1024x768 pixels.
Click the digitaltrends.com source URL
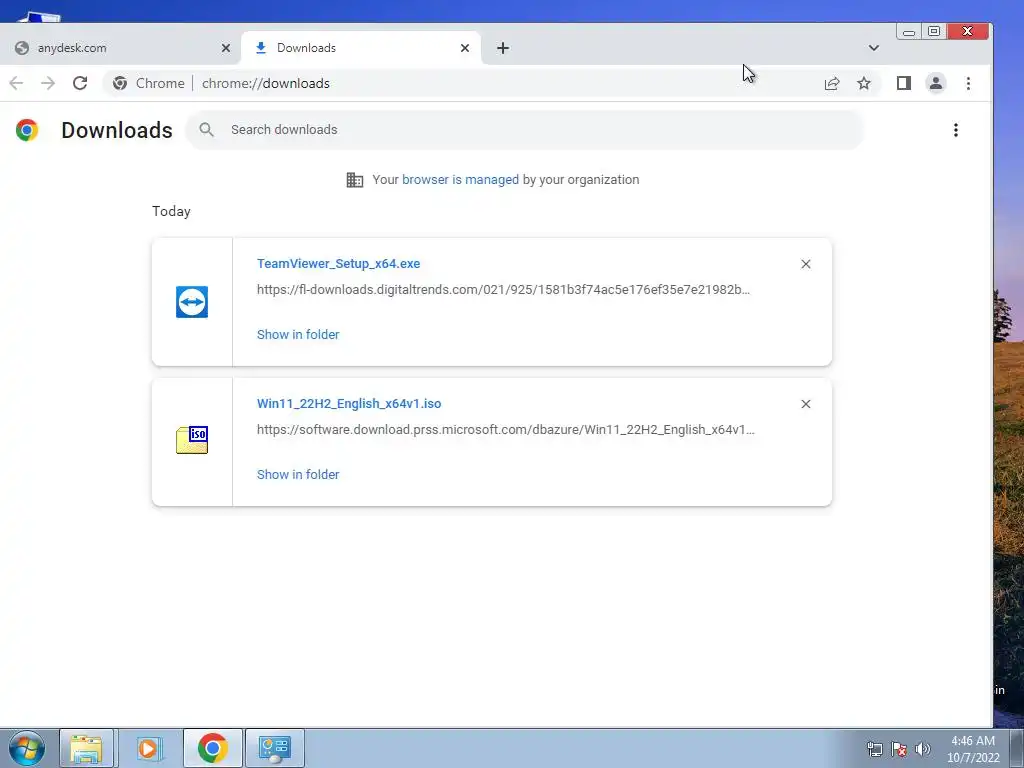pyautogui.click(x=503, y=289)
